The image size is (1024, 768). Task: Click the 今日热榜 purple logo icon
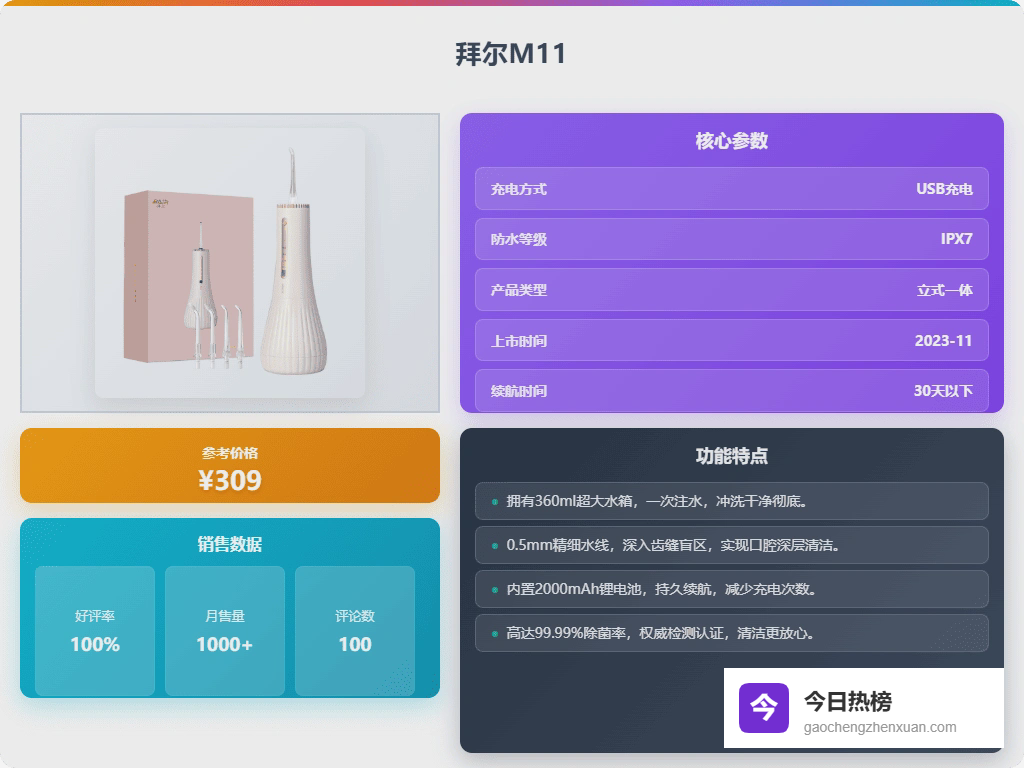[764, 708]
